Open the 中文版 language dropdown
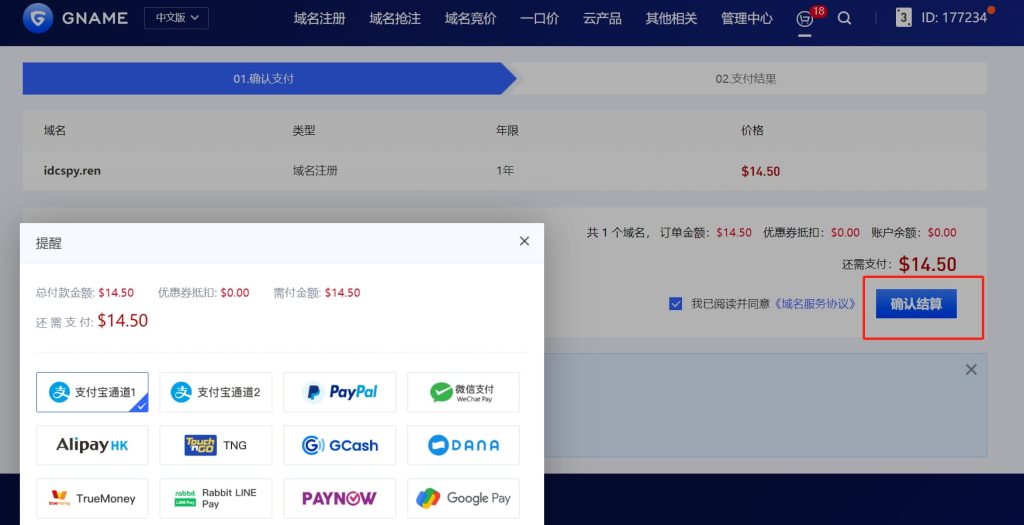Screen dimensions: 1024x525 click(176, 18)
